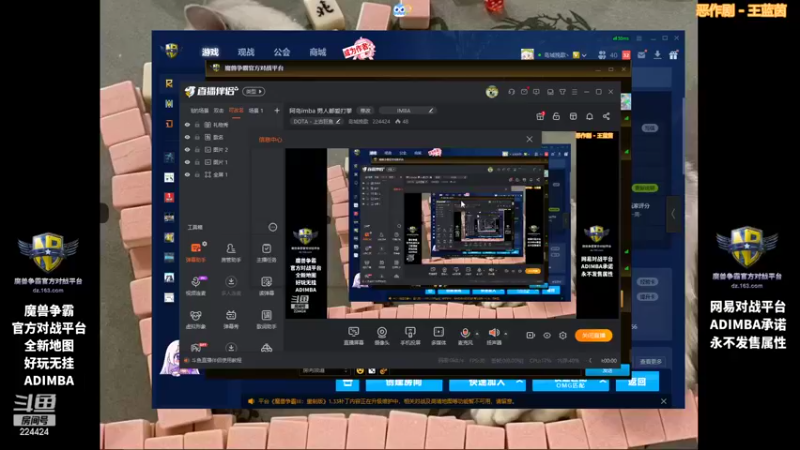Click the orange 关闭直播 stop-stream button
The width and height of the screenshot is (800, 450).
[593, 335]
